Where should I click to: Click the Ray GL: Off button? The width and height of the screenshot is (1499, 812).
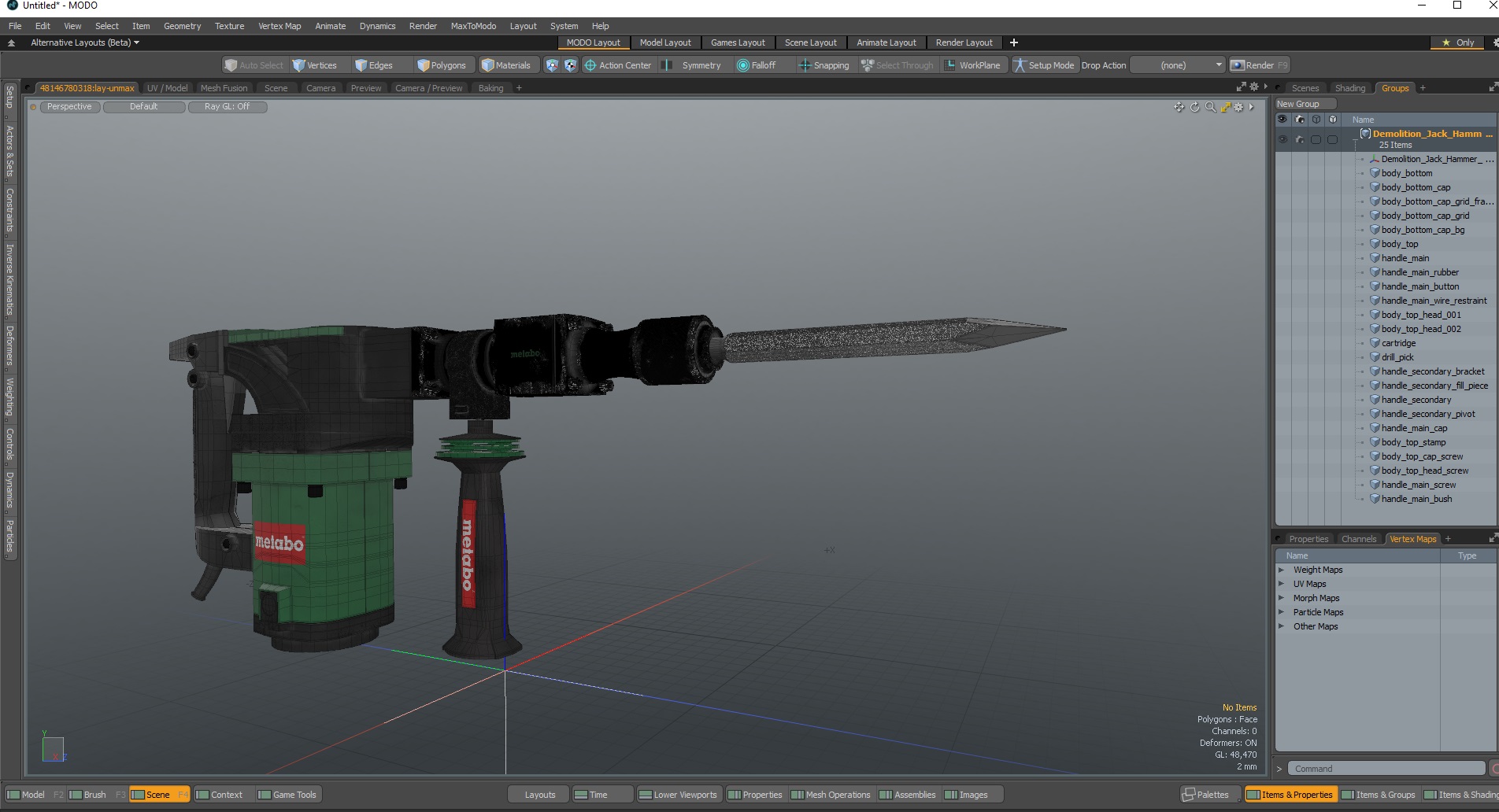point(228,107)
